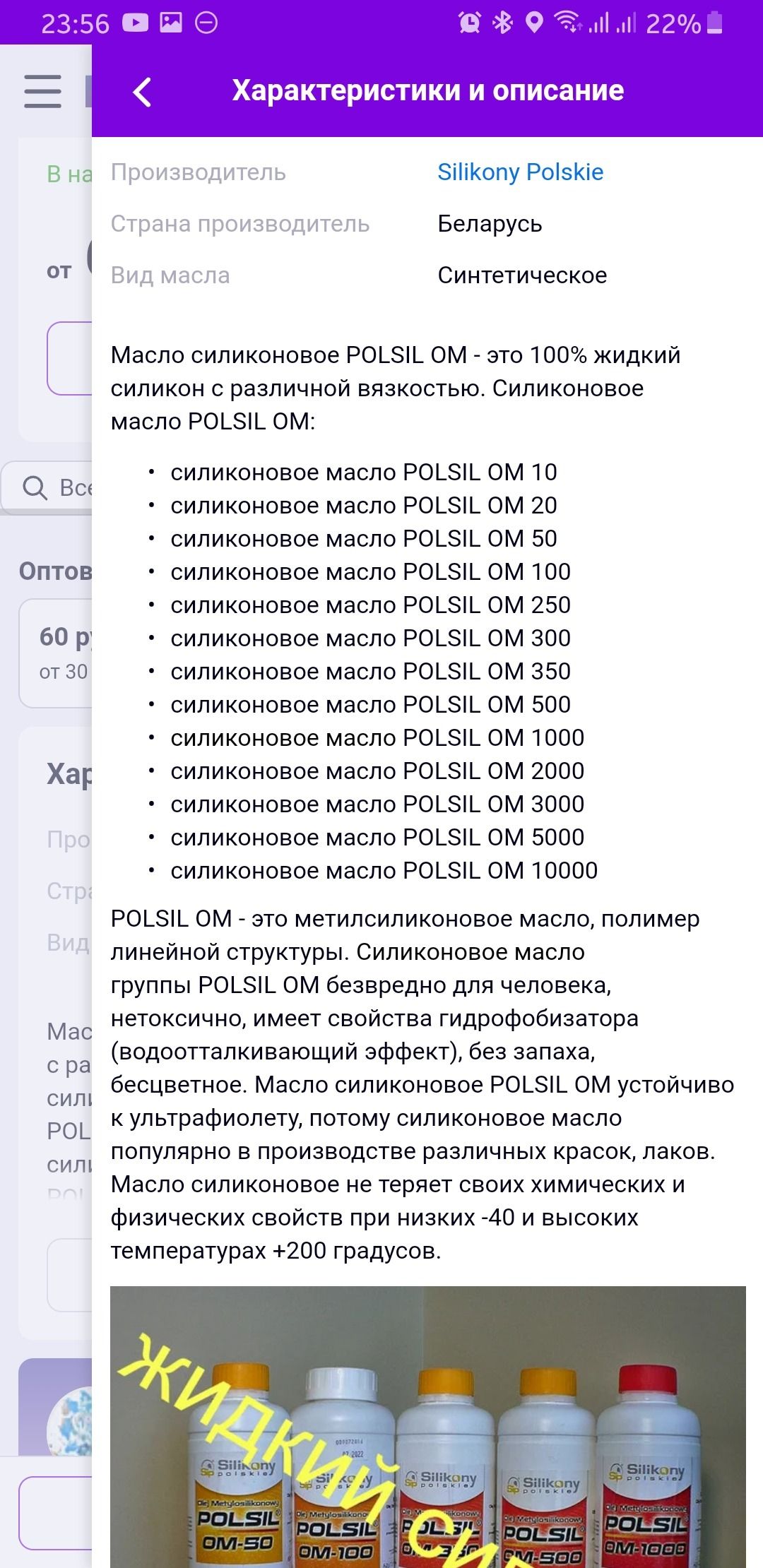Tap the paragraph about метилсиликоновое масло

[x=422, y=1085]
